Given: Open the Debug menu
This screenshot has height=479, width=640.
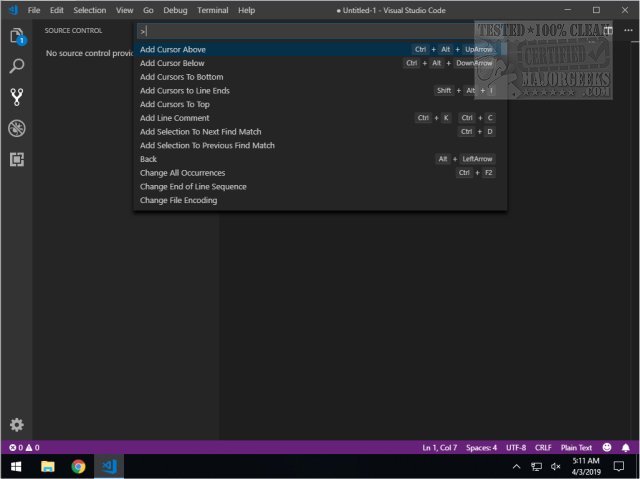Looking at the screenshot, I should [176, 10].
